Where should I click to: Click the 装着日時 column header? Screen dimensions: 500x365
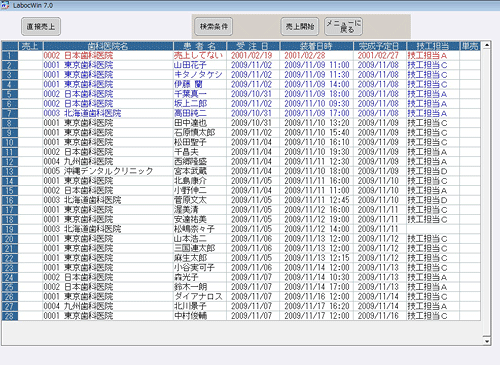(316, 46)
